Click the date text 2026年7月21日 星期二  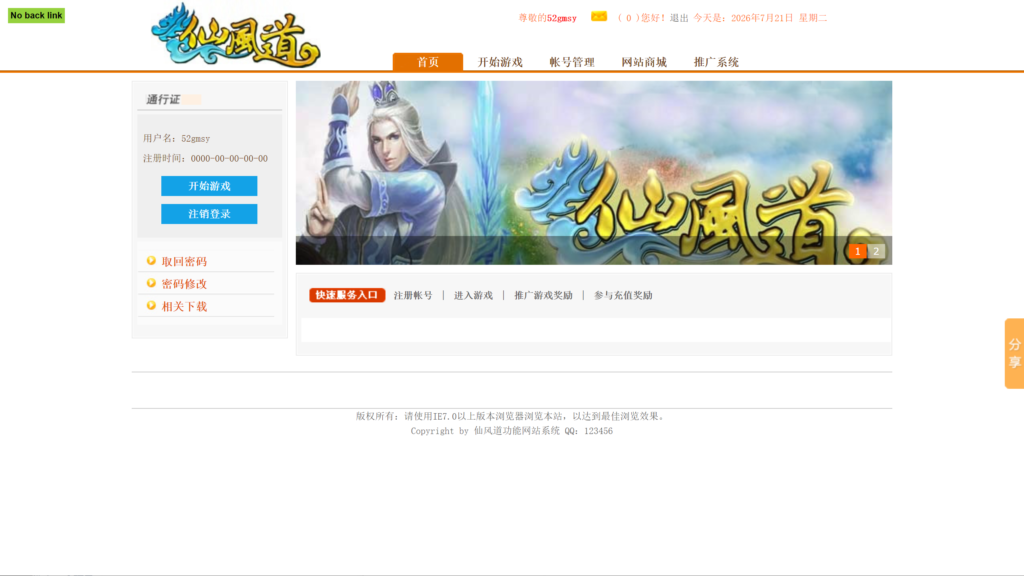tap(779, 18)
